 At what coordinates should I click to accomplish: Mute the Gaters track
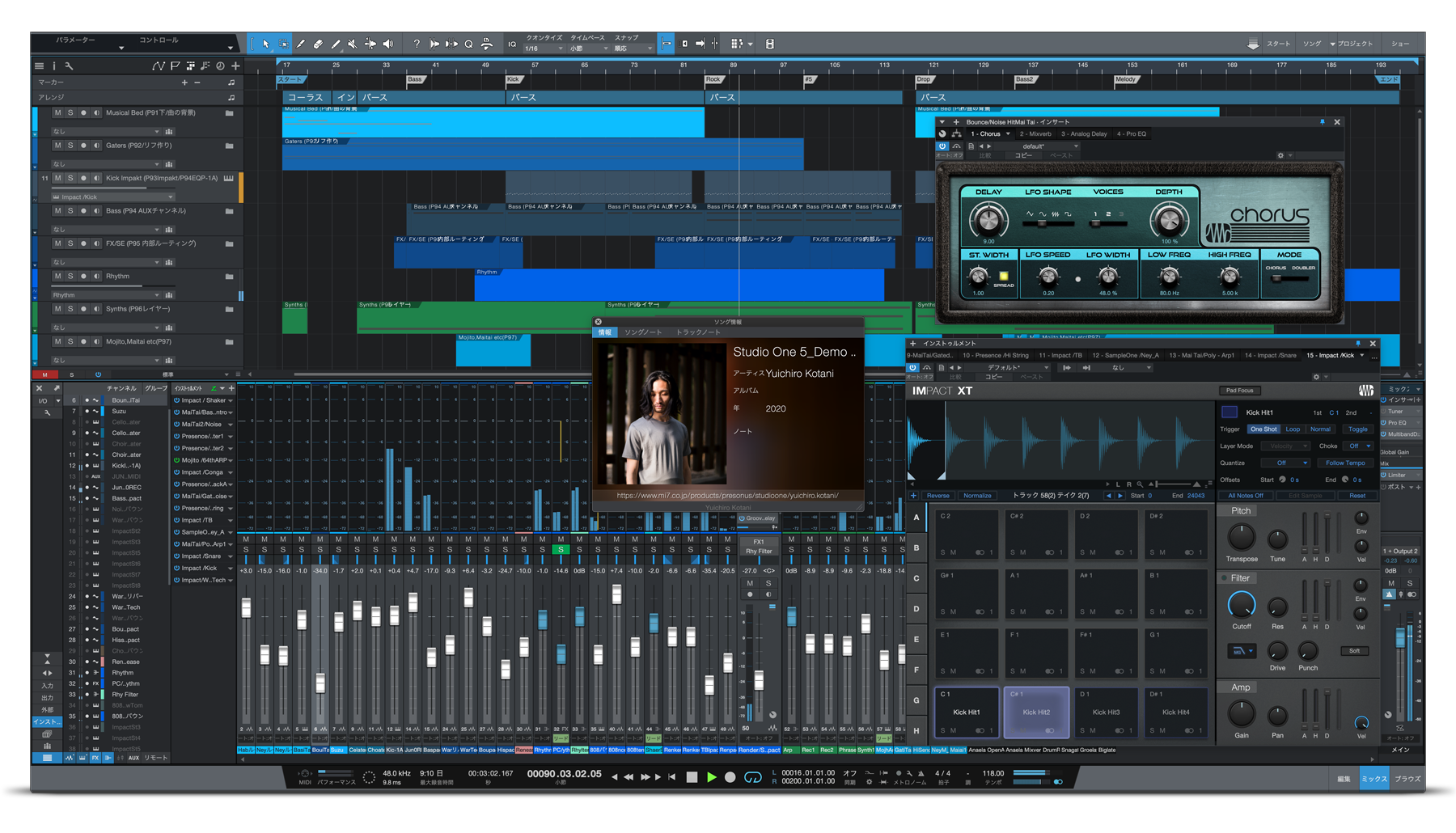pyautogui.click(x=57, y=146)
